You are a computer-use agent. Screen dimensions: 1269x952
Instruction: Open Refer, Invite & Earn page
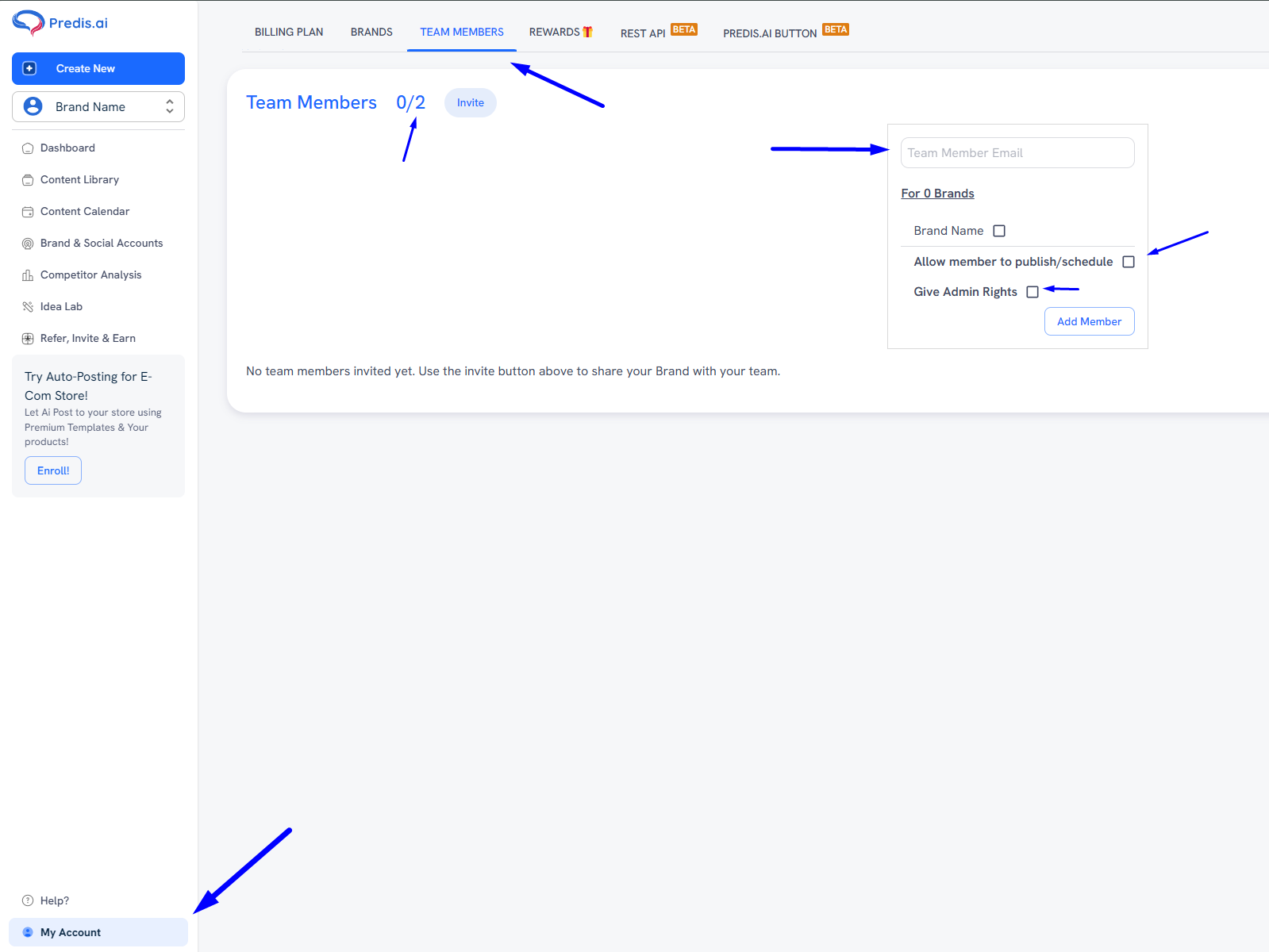98,339
